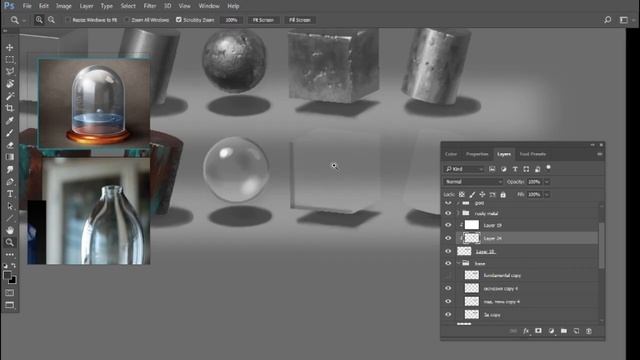The height and width of the screenshot is (360, 640).
Task: Create a new layer icon
Action: [x=576, y=331]
